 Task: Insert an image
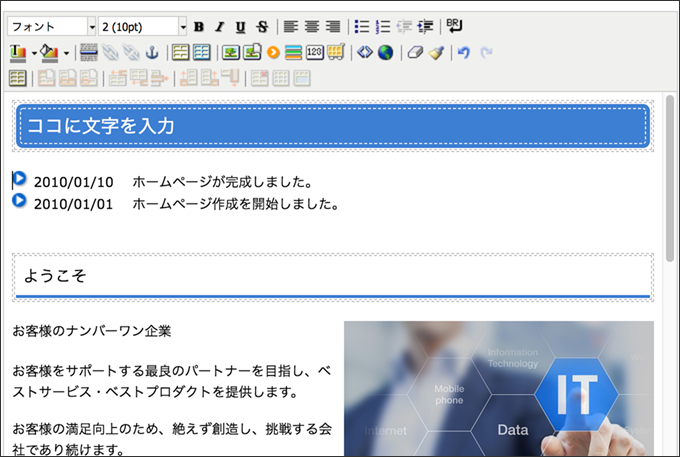click(x=231, y=52)
